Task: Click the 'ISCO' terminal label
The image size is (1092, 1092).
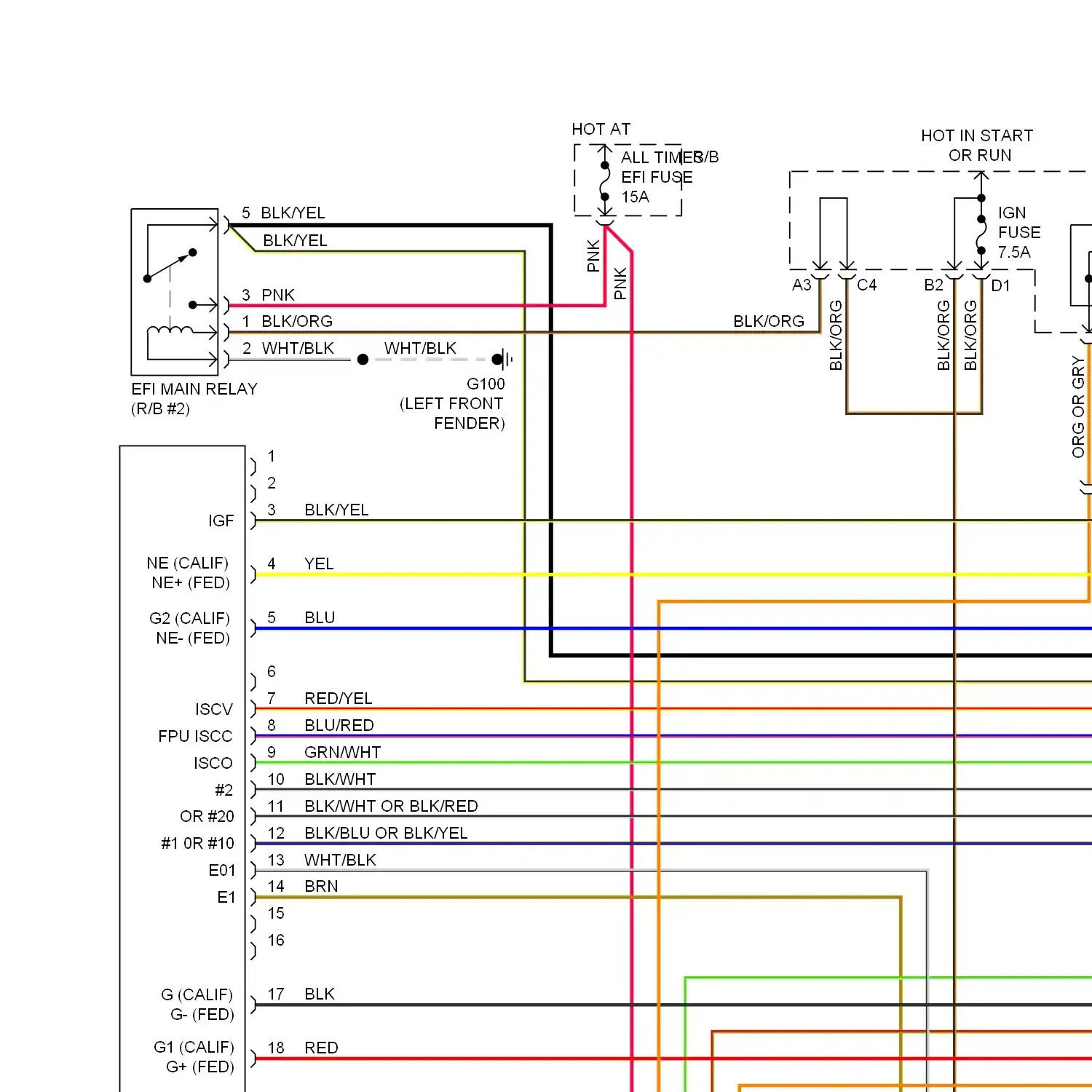Action: tap(213, 764)
